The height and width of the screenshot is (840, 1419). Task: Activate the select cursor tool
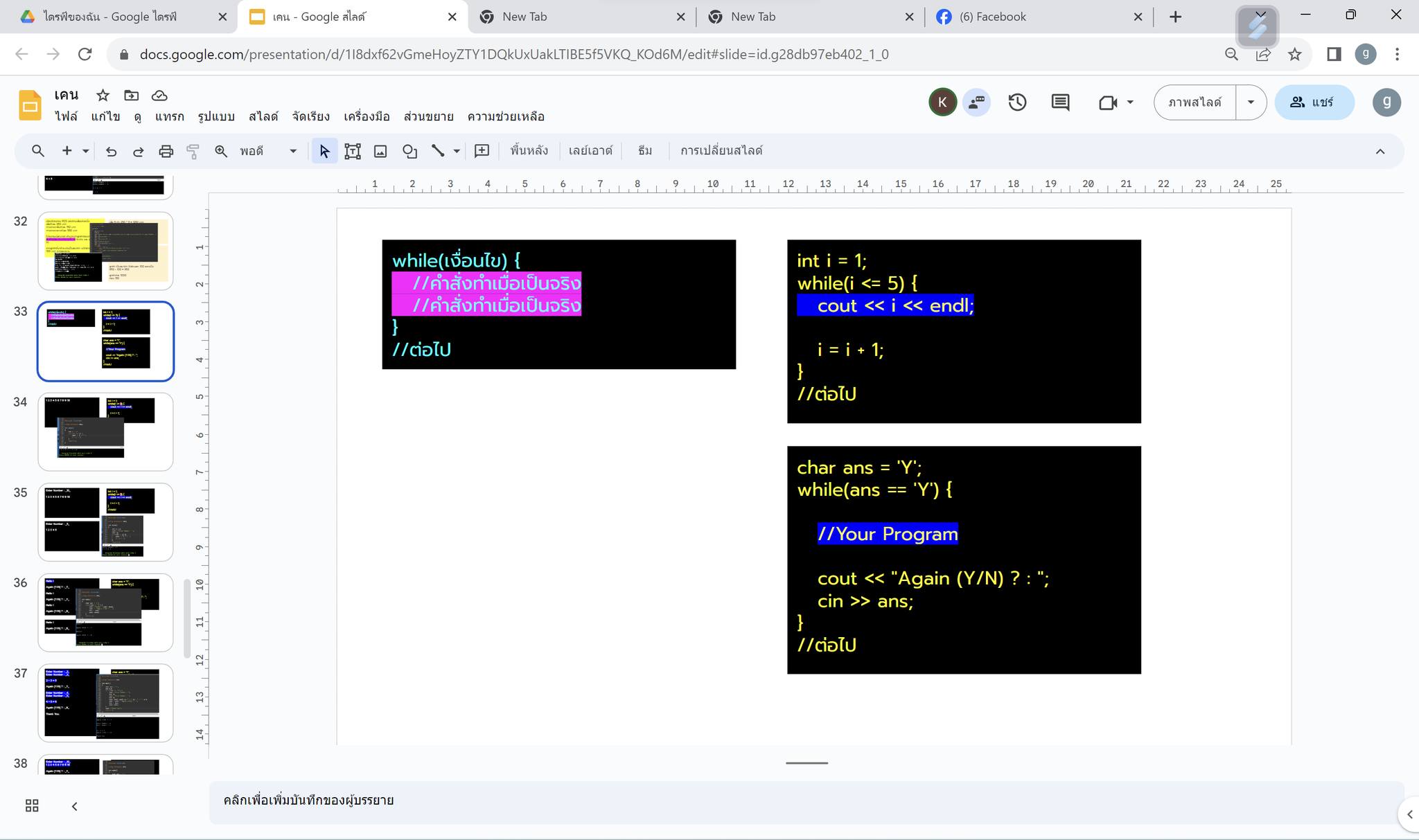324,151
